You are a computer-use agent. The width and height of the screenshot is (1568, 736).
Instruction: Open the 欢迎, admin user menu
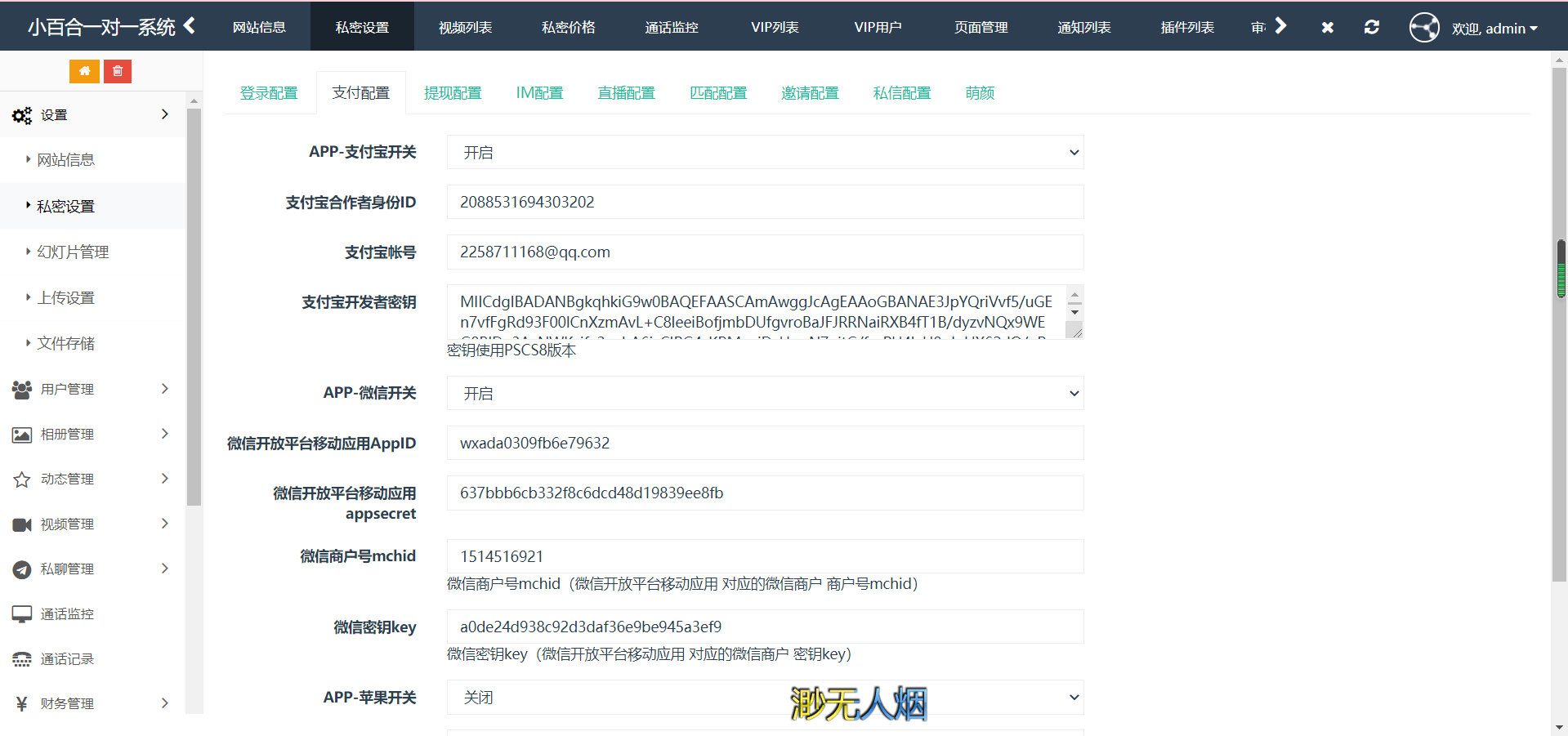1494,29
